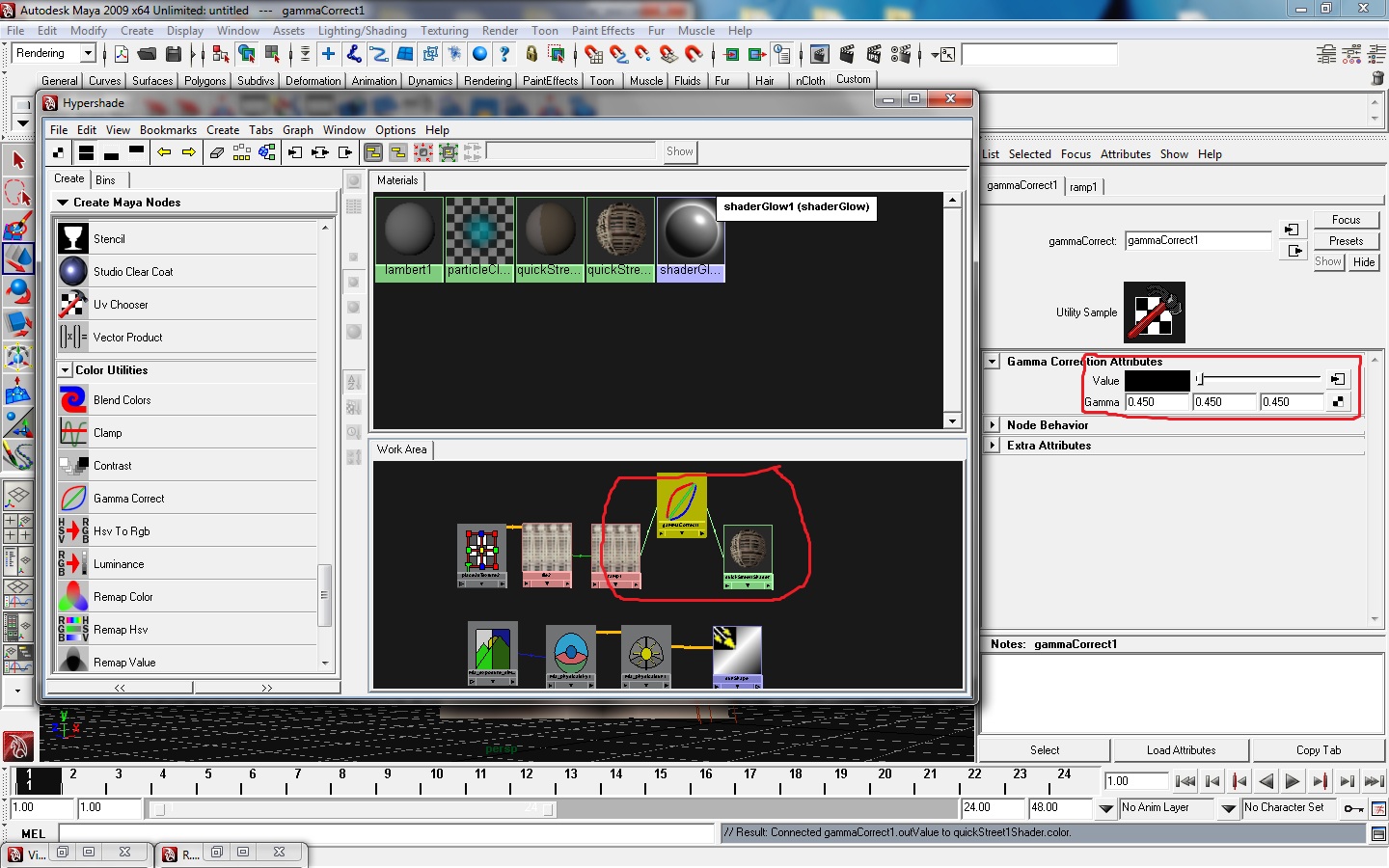This screenshot has width=1389, height=868.
Task: Toggle the Hypershade Create bar on/off
Action: click(60, 152)
